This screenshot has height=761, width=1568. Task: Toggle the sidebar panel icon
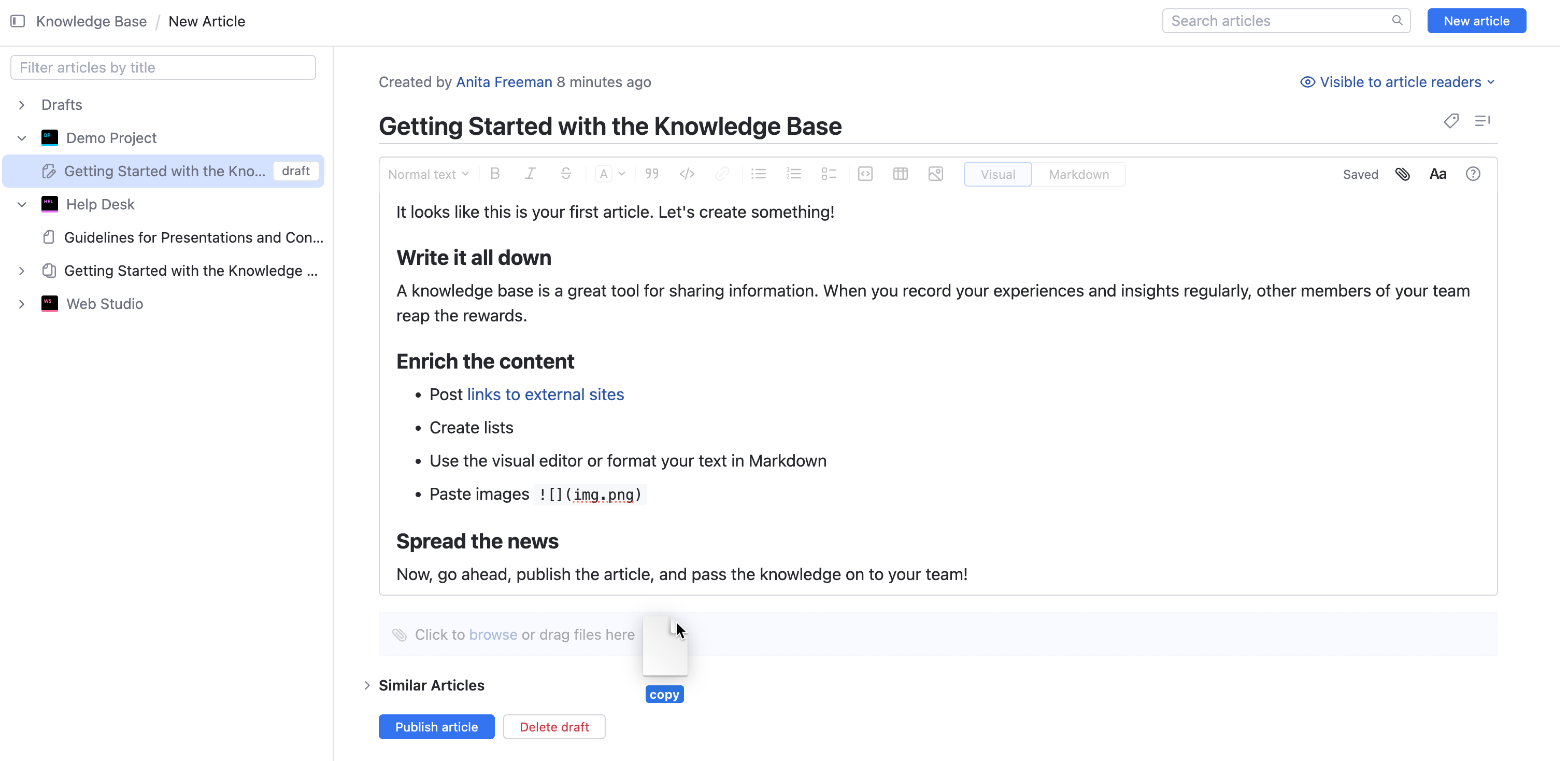18,21
